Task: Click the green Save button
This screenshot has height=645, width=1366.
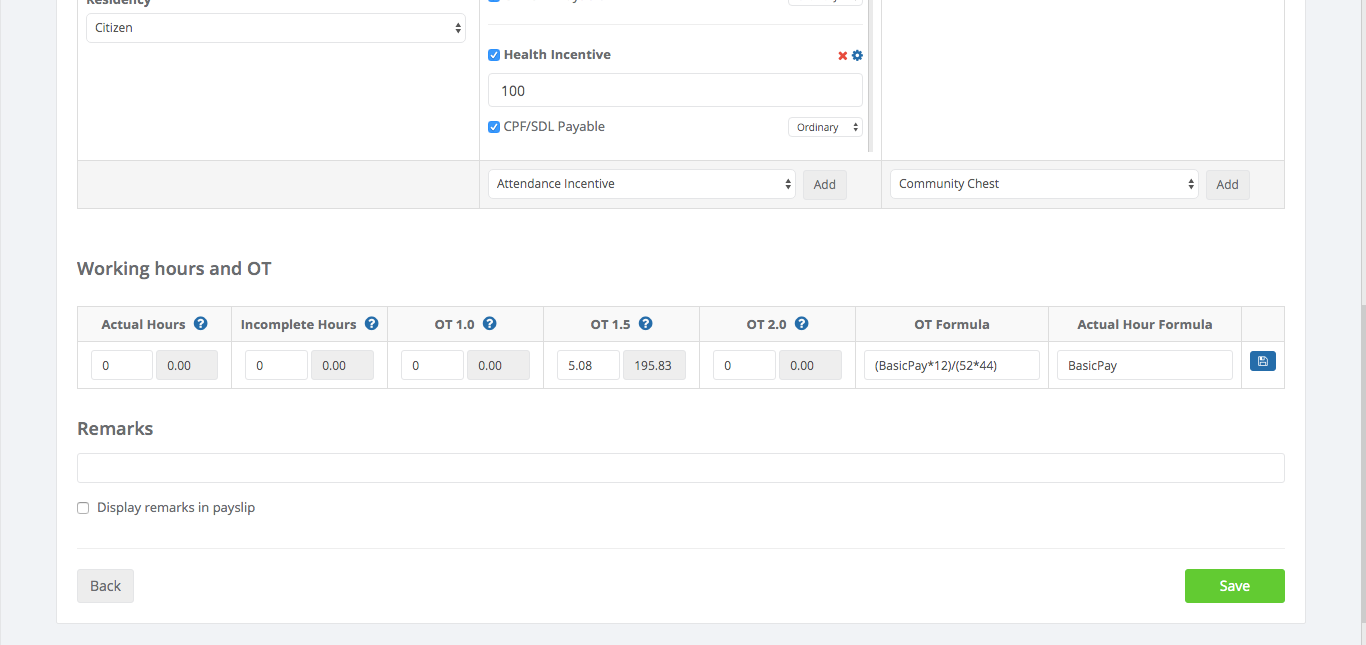Action: pos(1235,586)
